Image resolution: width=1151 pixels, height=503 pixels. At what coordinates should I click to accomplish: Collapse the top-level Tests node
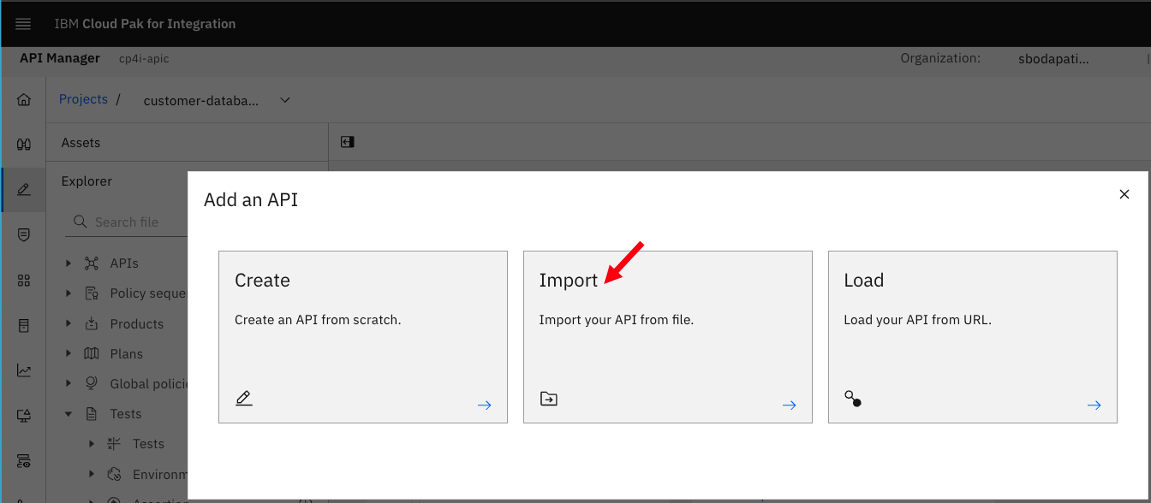68,413
